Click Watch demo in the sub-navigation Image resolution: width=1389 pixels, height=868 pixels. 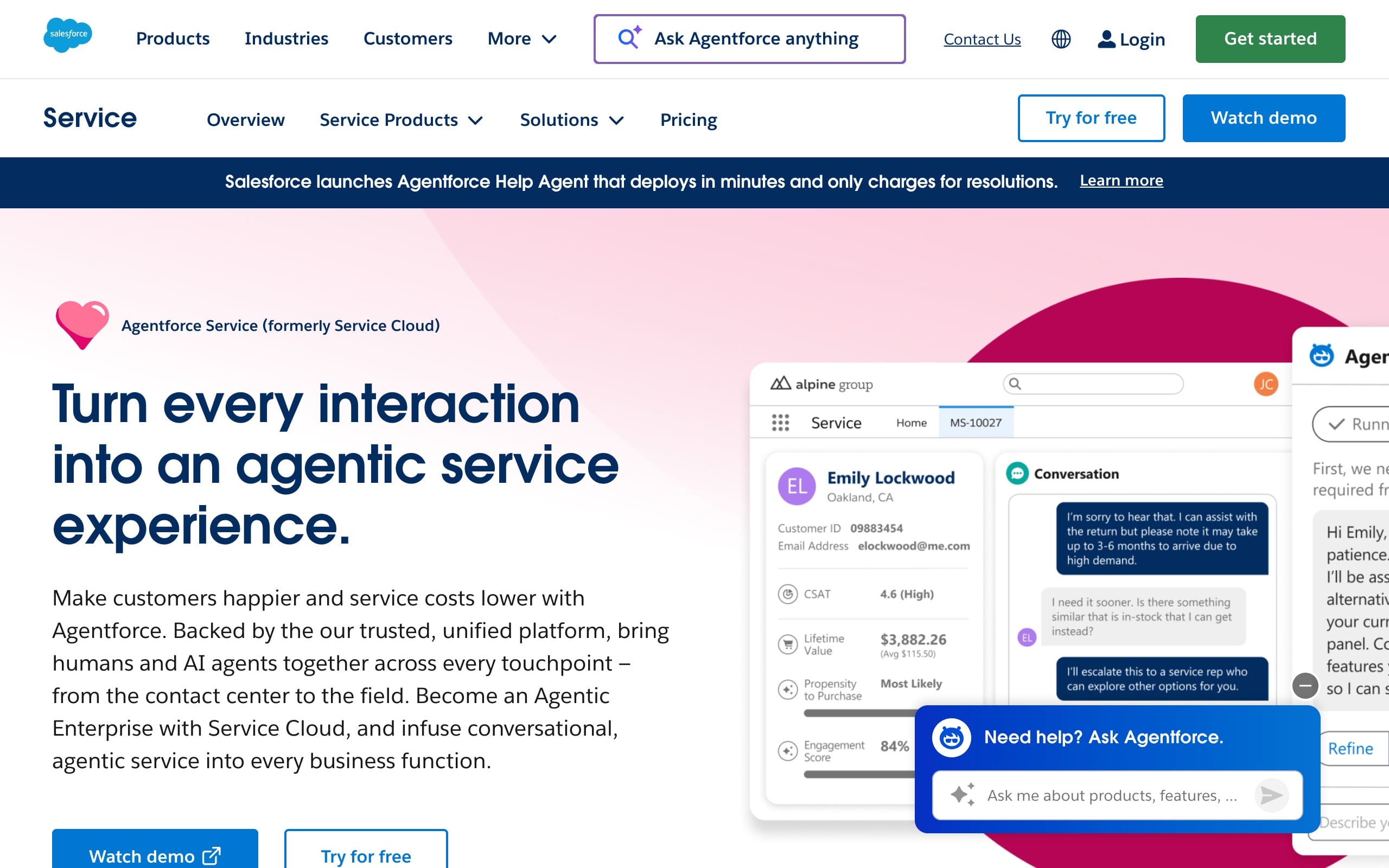pyautogui.click(x=1263, y=118)
